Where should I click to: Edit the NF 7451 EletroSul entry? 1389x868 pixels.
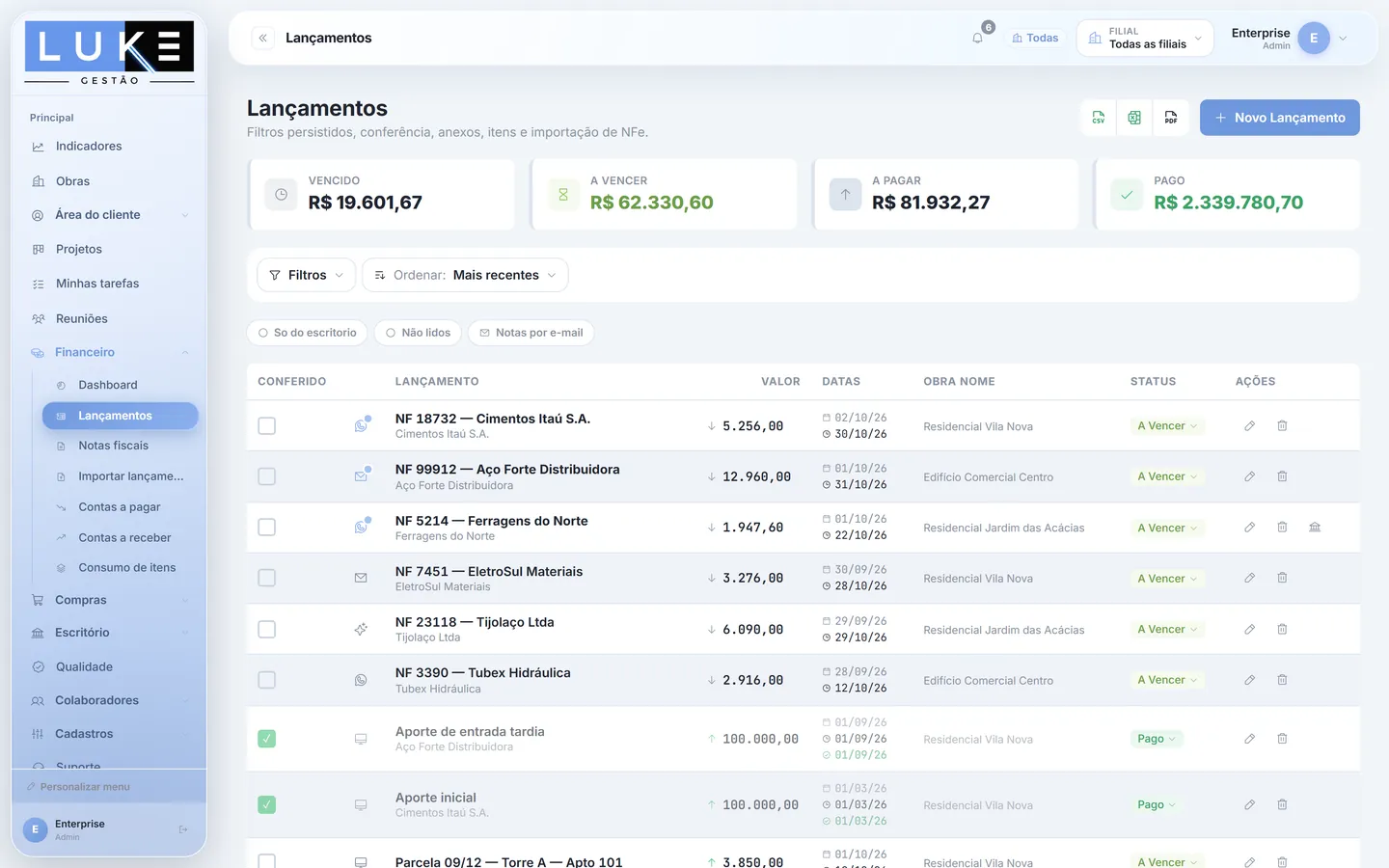point(1249,578)
